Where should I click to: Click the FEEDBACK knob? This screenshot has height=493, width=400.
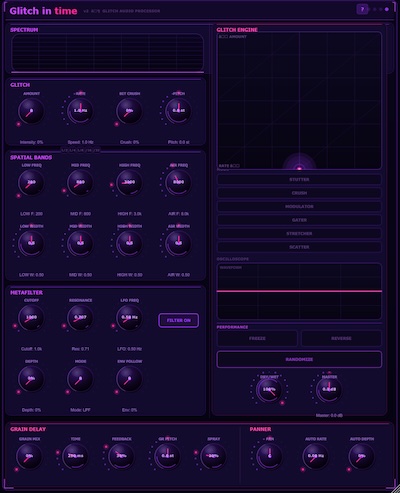(x=122, y=456)
